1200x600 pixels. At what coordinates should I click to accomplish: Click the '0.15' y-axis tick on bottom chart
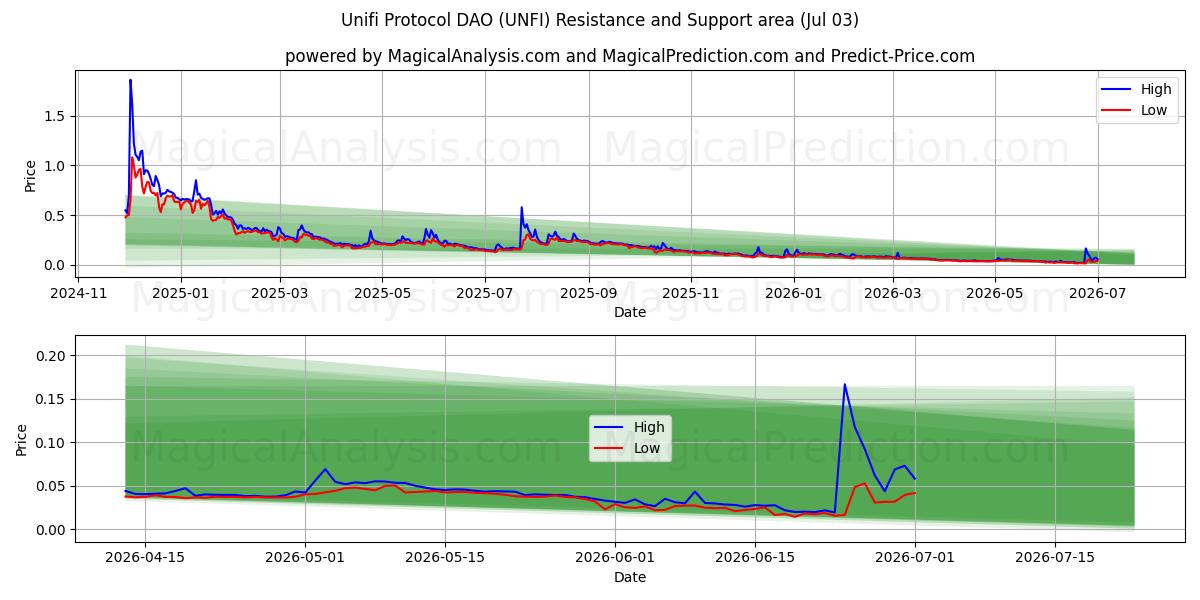[x=52, y=400]
